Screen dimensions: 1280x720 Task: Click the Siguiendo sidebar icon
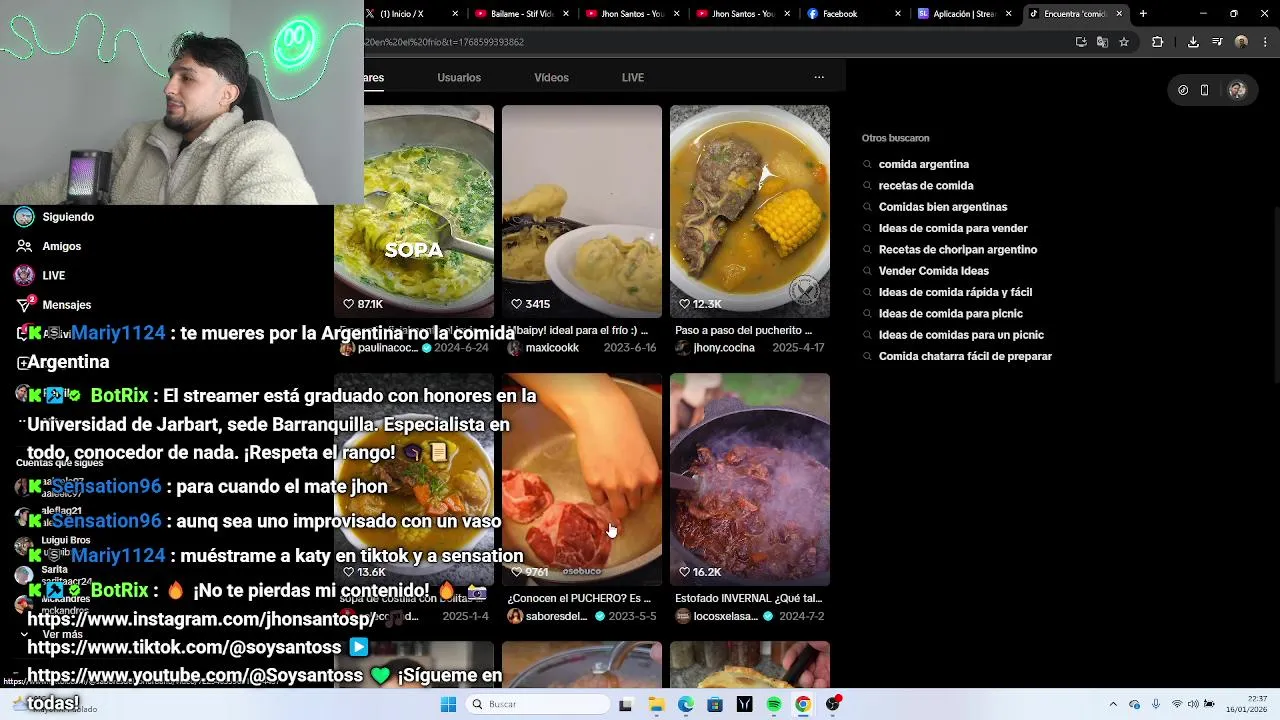[24, 217]
